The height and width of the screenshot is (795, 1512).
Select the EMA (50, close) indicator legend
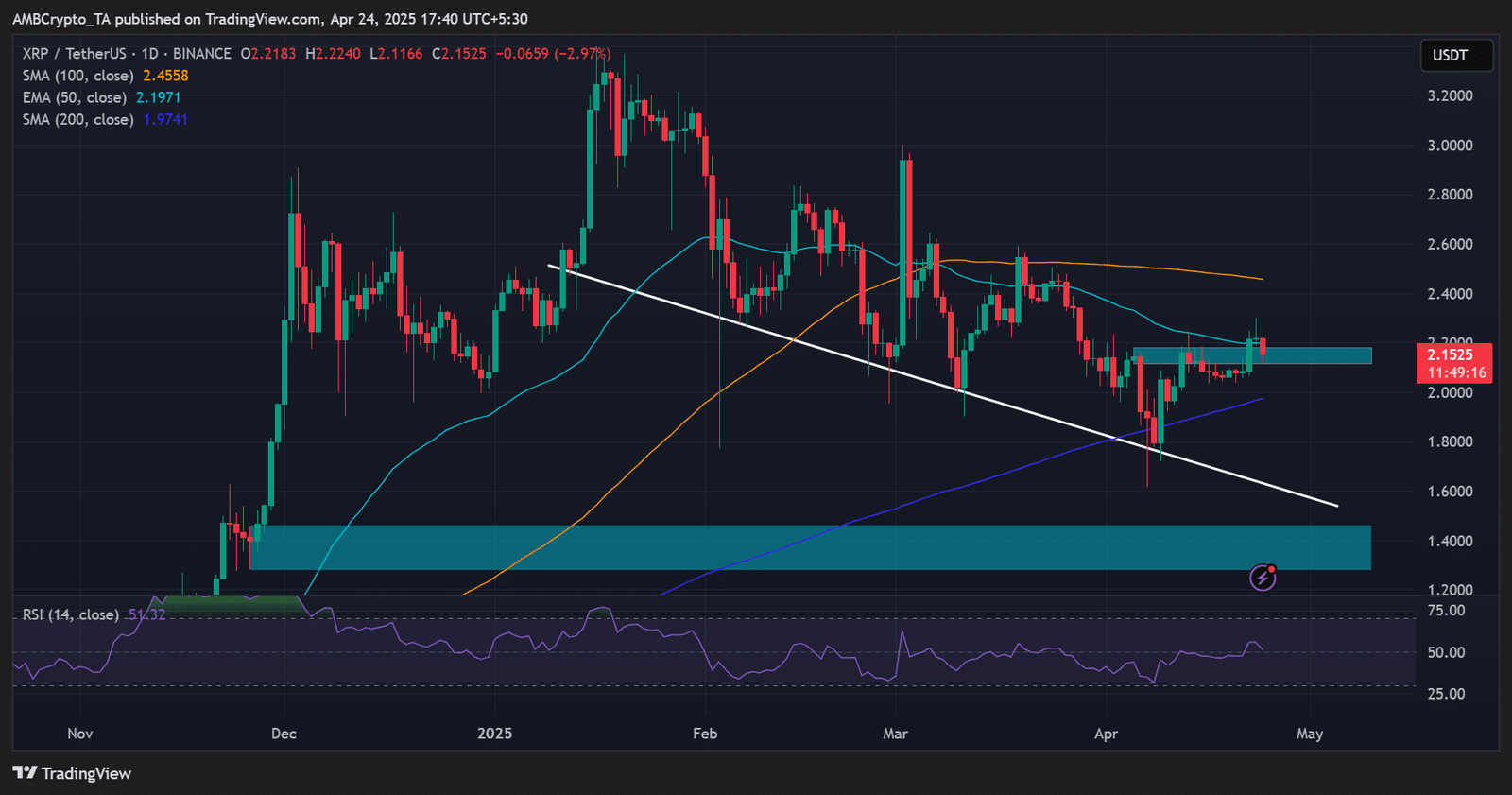pos(75,97)
